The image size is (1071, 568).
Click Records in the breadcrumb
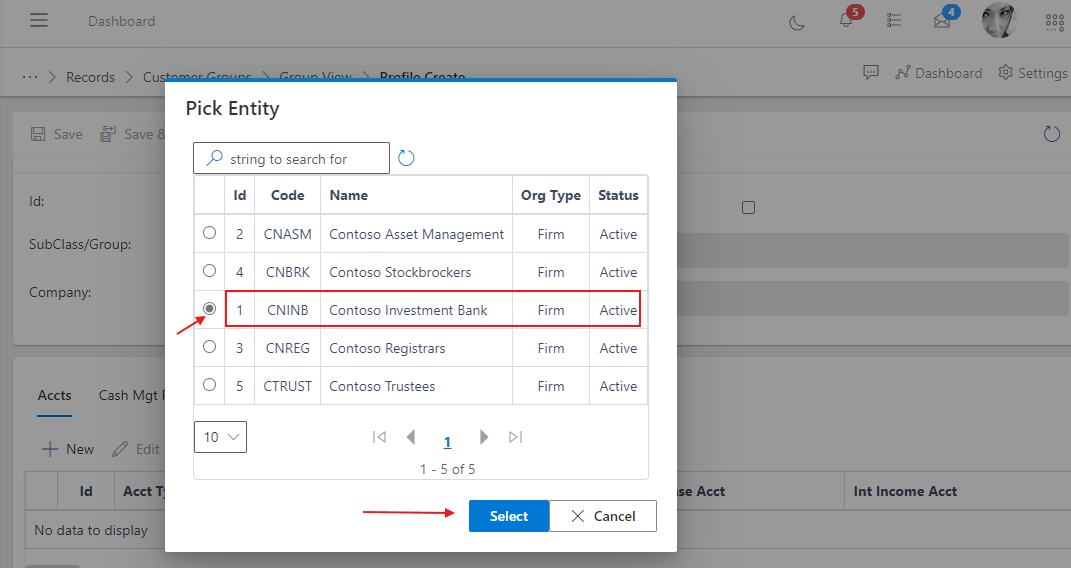coord(90,77)
